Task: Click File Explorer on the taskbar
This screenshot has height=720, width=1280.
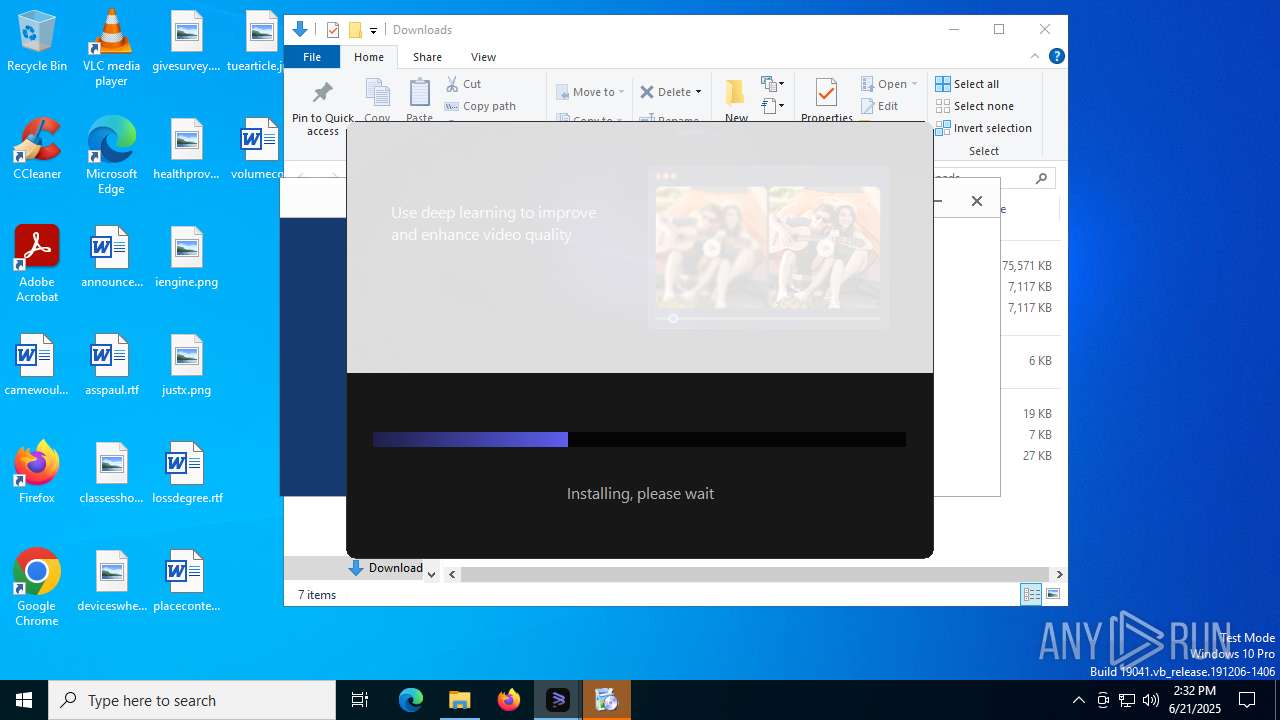Action: 459,700
